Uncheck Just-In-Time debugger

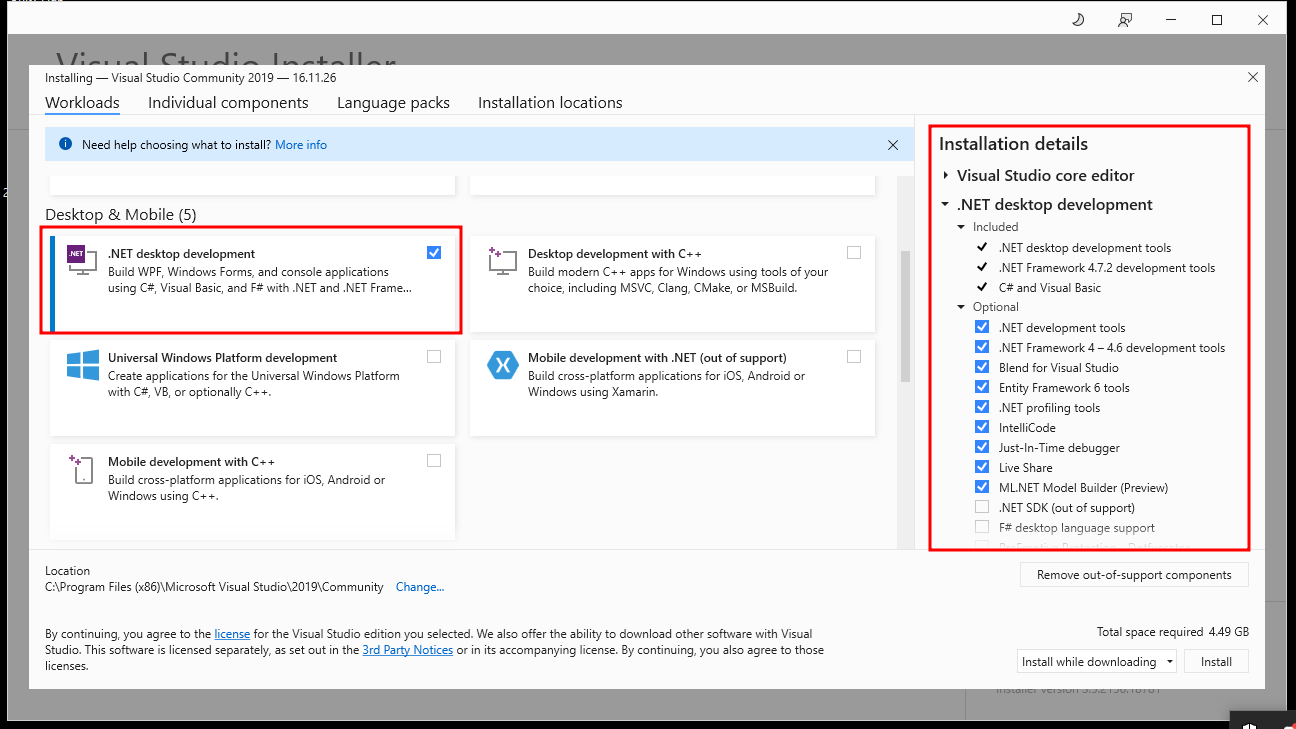click(982, 447)
